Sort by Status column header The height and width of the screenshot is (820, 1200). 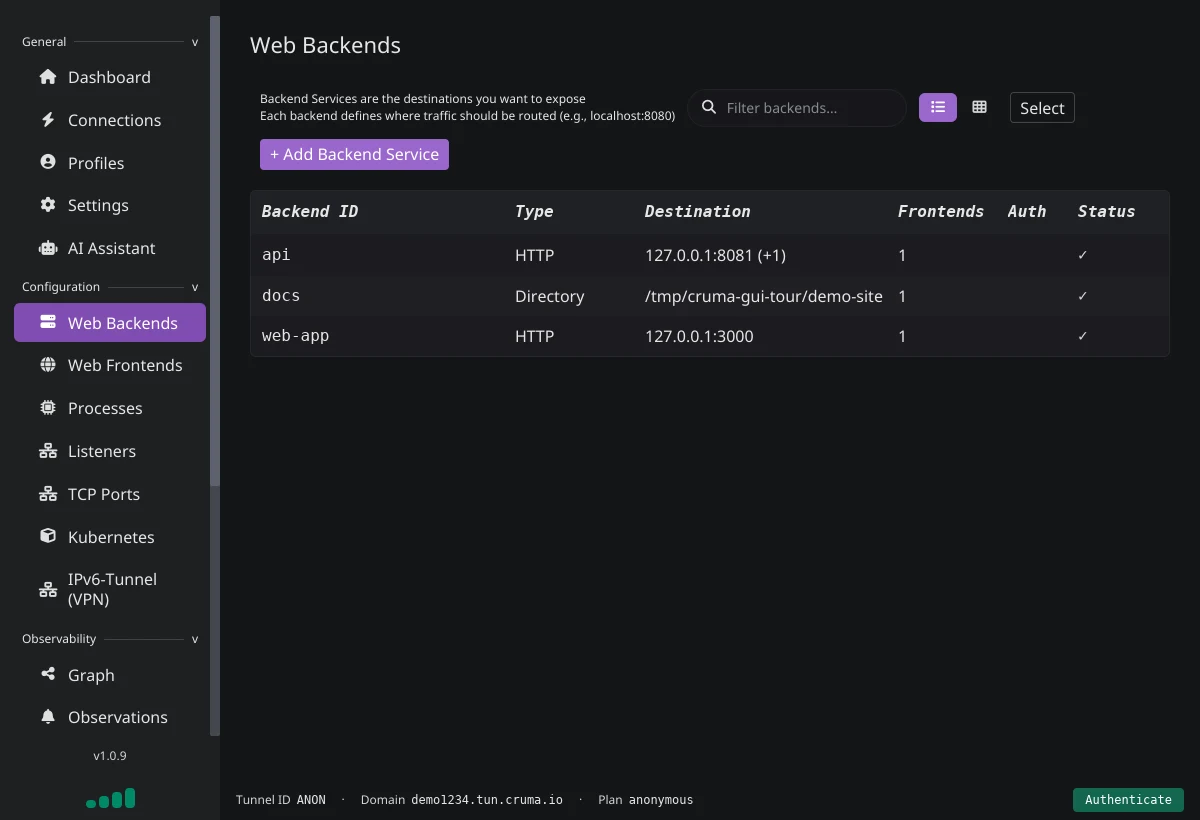1106,211
